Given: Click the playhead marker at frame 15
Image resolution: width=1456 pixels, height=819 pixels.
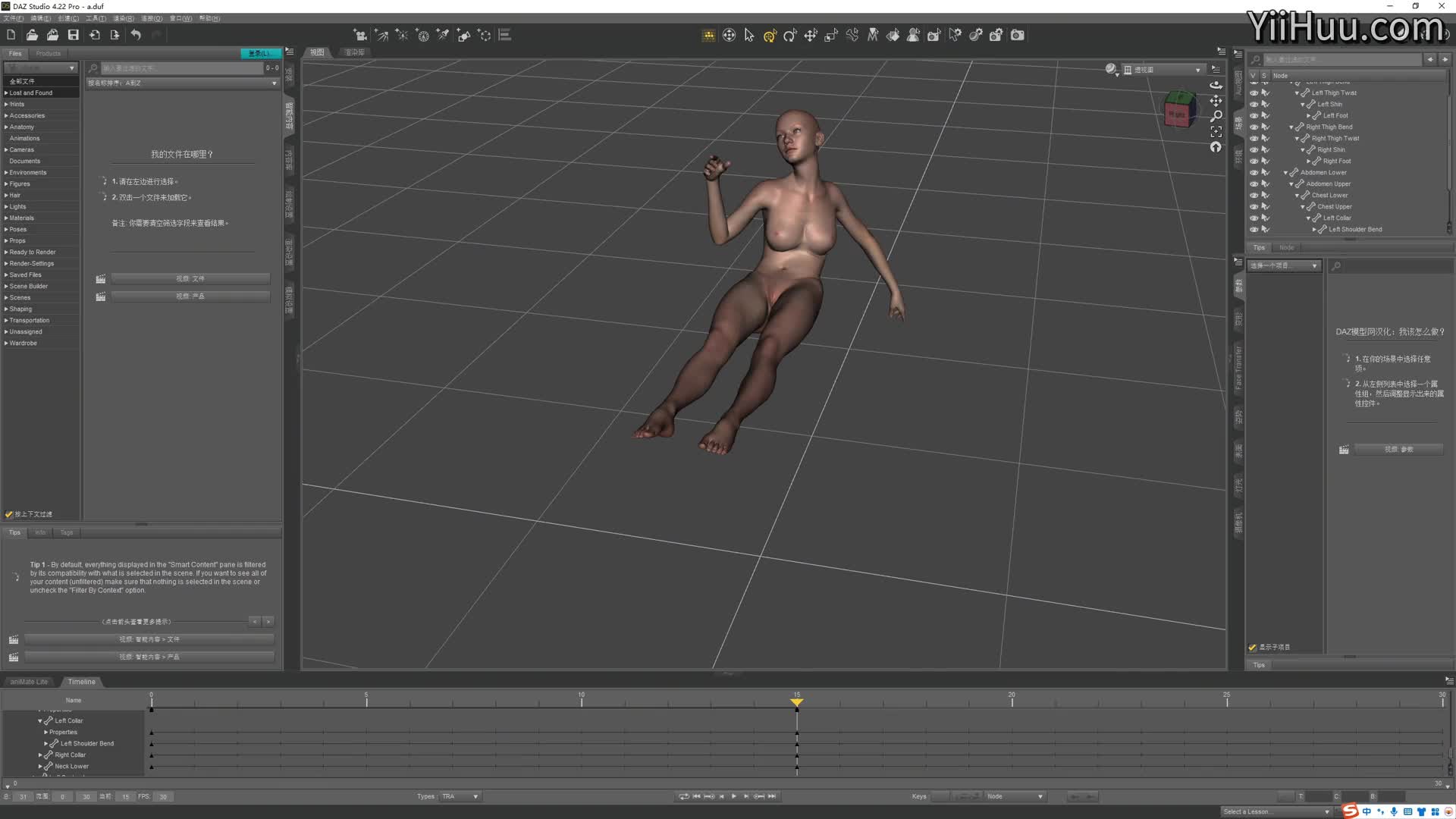Looking at the screenshot, I should pyautogui.click(x=796, y=702).
